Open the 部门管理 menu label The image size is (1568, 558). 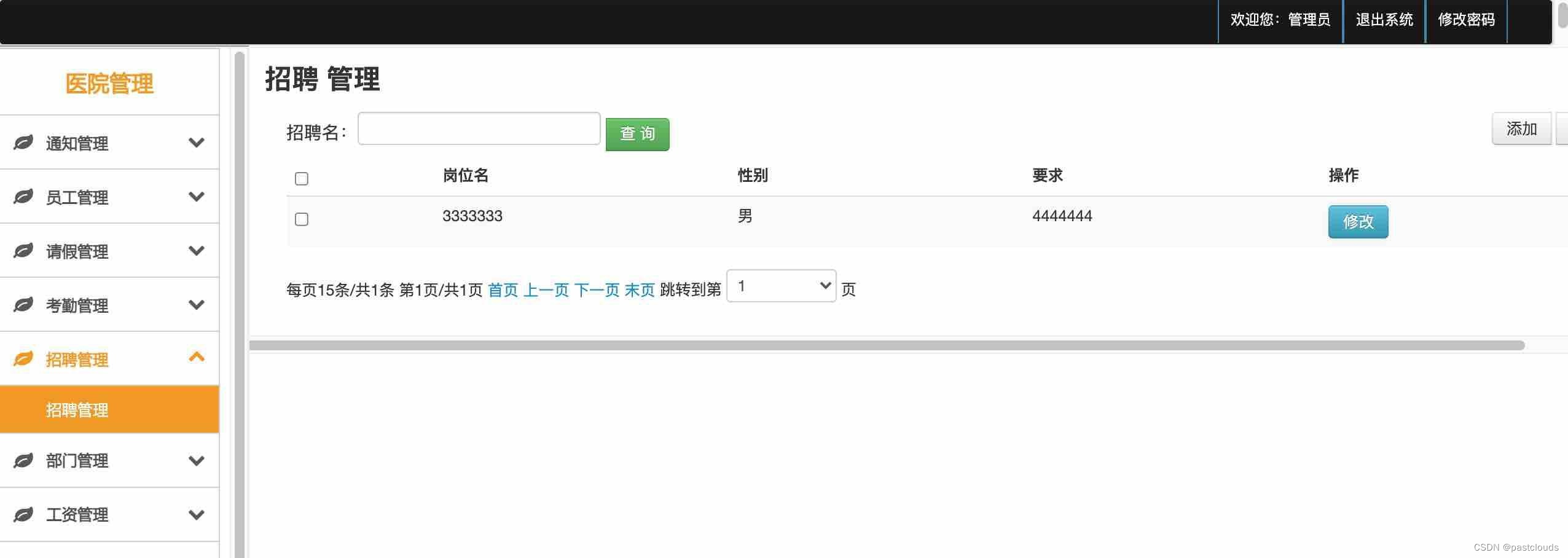pos(77,460)
